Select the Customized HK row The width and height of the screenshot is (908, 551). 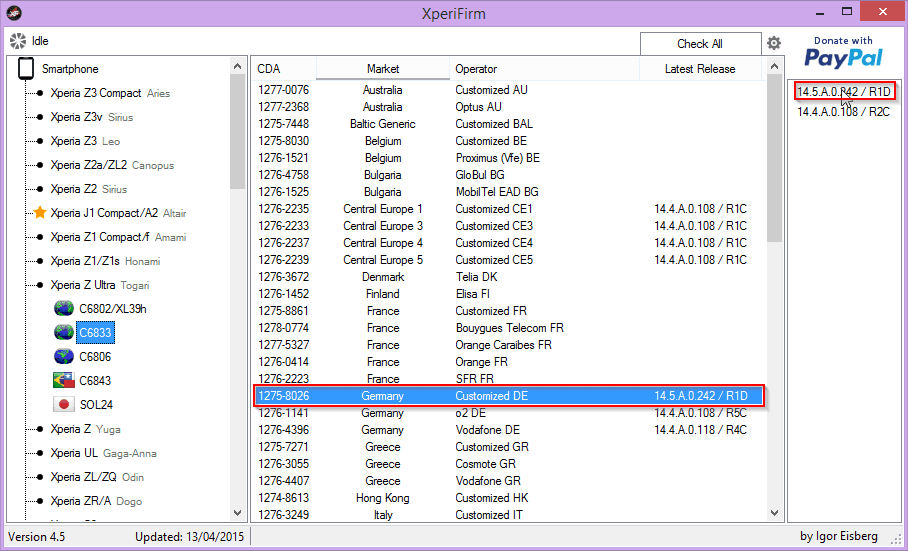coord(508,498)
